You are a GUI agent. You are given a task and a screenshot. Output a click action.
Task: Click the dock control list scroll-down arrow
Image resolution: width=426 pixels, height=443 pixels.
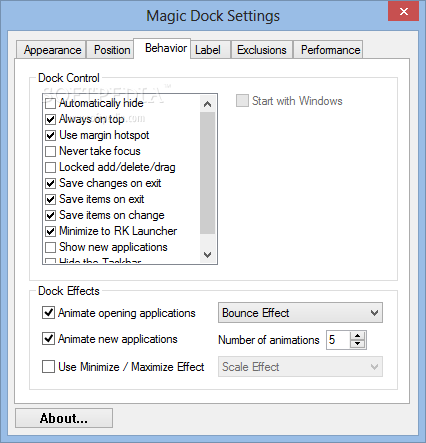(x=207, y=255)
